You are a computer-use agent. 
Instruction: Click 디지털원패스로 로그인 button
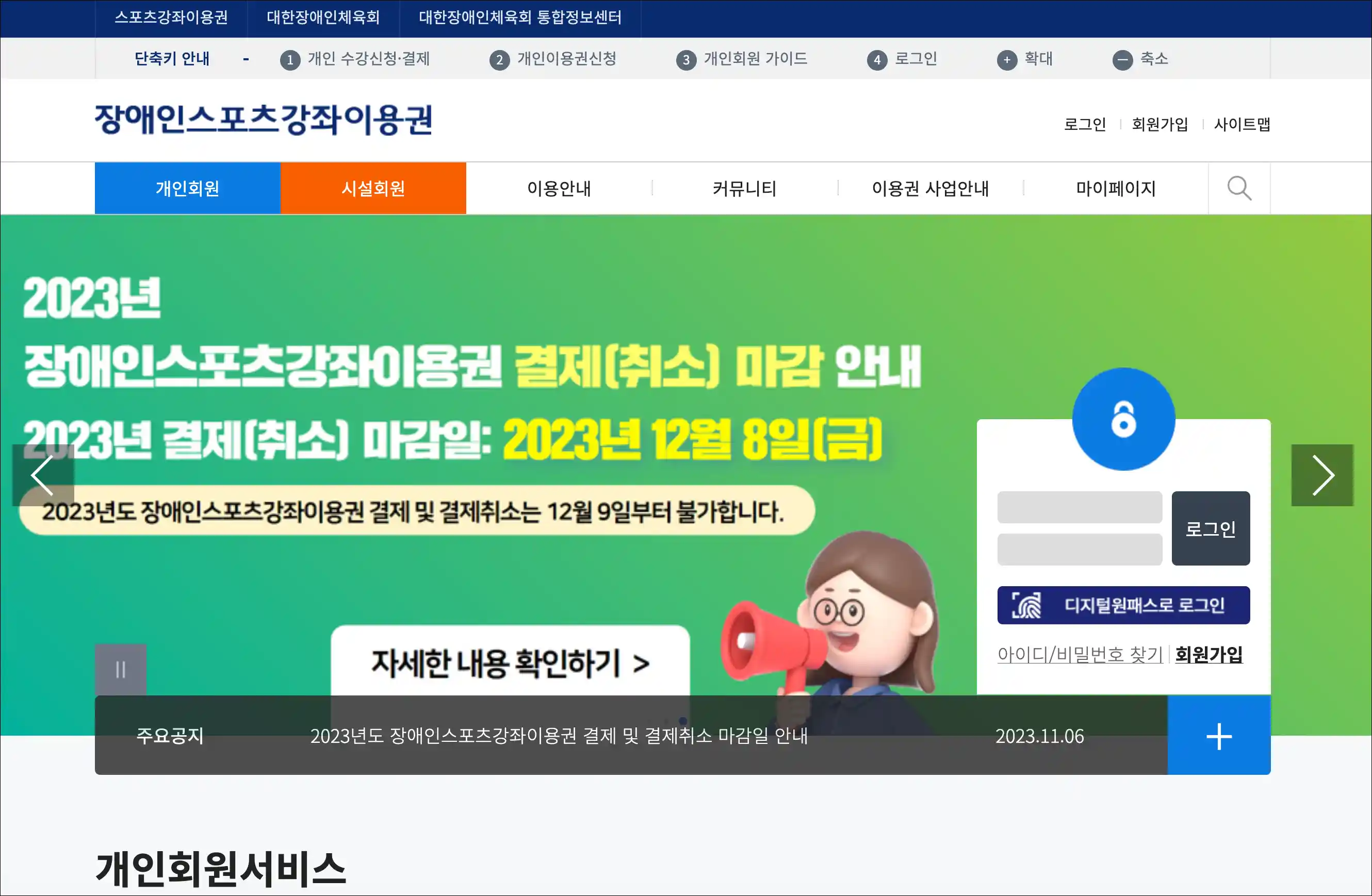click(x=1123, y=605)
